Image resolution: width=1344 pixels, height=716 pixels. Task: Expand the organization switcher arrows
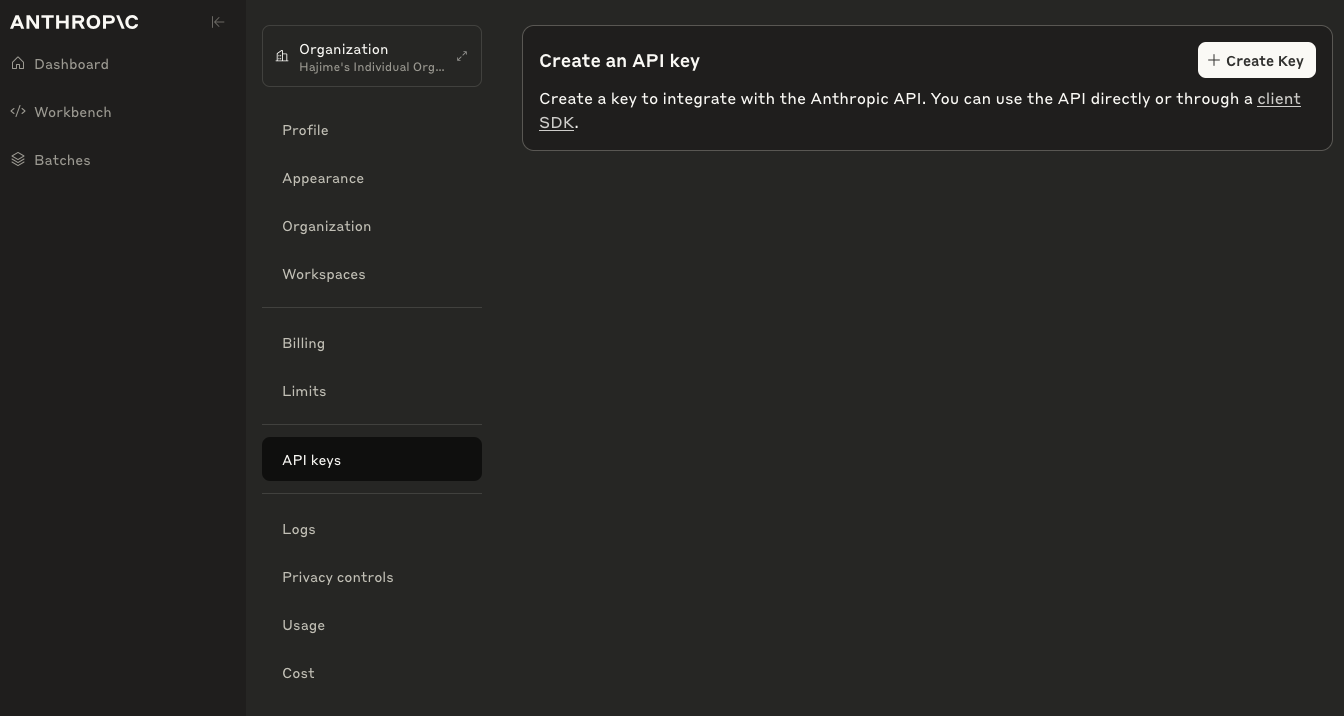(x=462, y=57)
